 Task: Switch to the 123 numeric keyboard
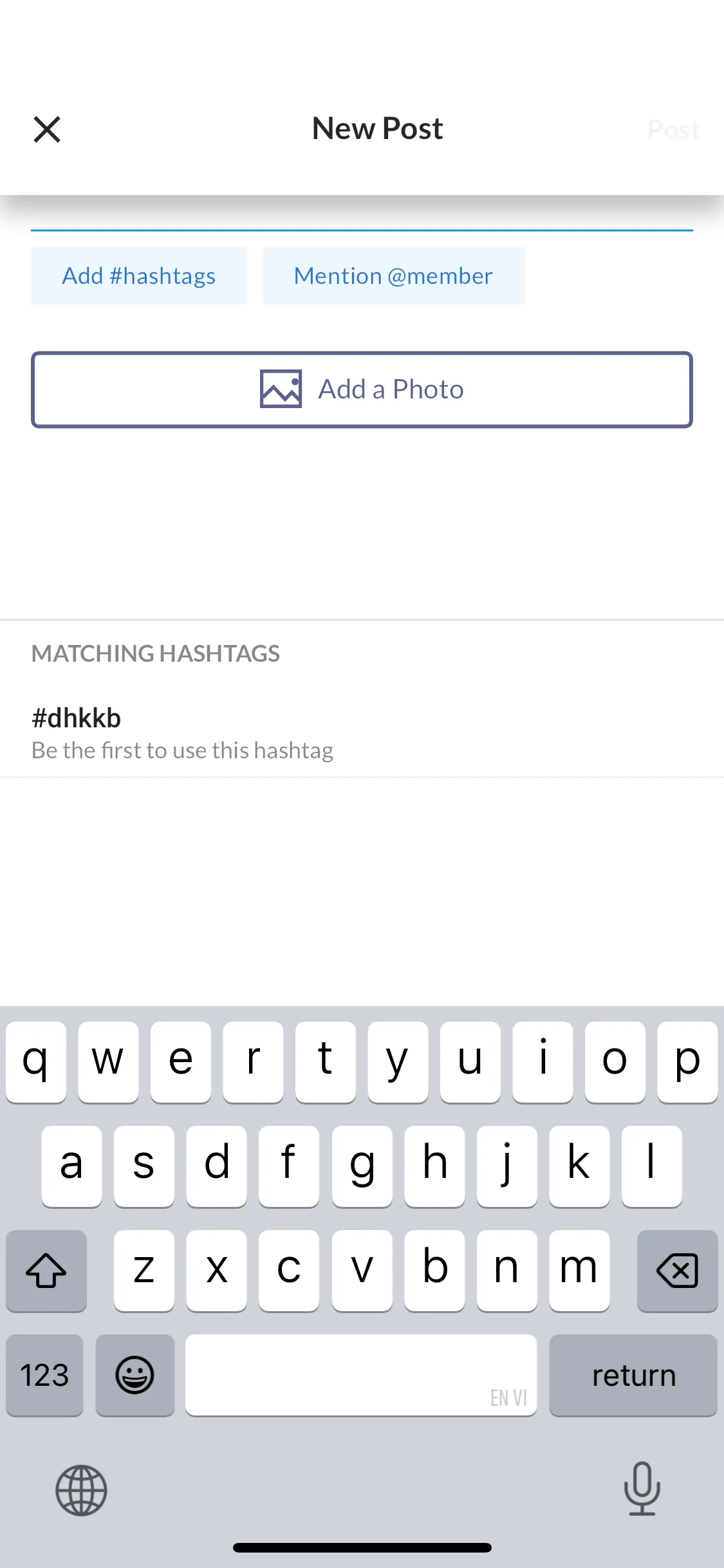pyautogui.click(x=44, y=1376)
